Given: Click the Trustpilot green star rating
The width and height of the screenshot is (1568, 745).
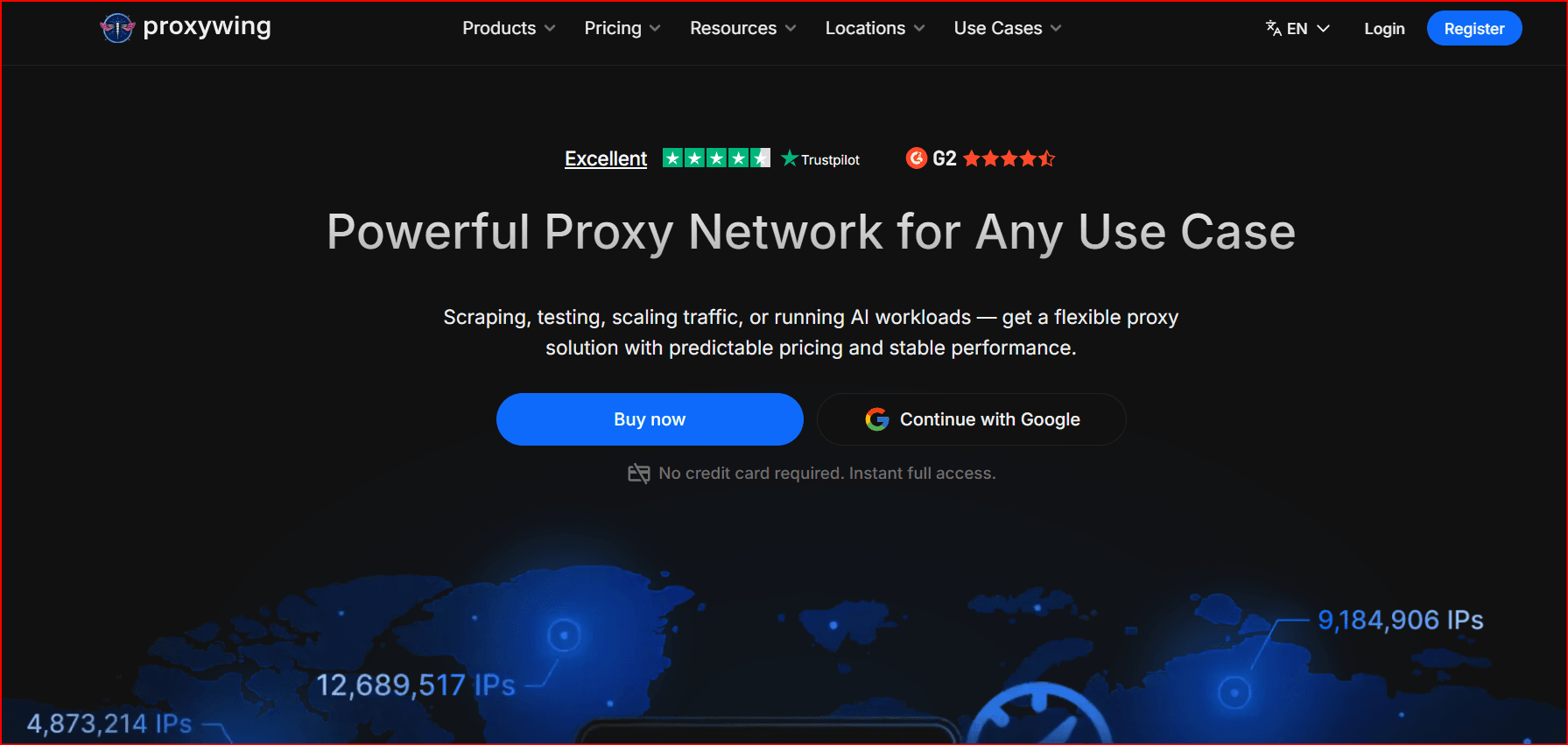Looking at the screenshot, I should 716,158.
